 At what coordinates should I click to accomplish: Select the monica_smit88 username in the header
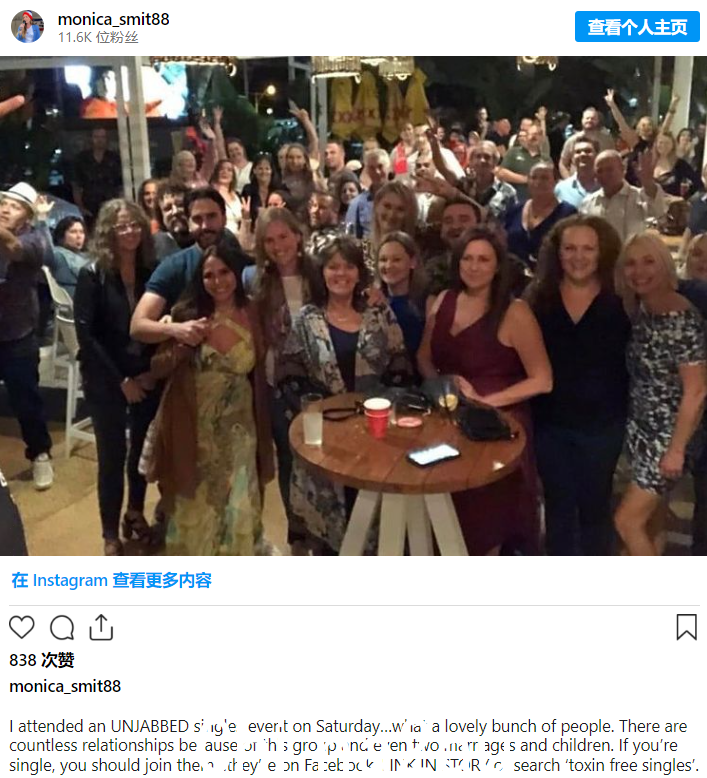tap(114, 19)
